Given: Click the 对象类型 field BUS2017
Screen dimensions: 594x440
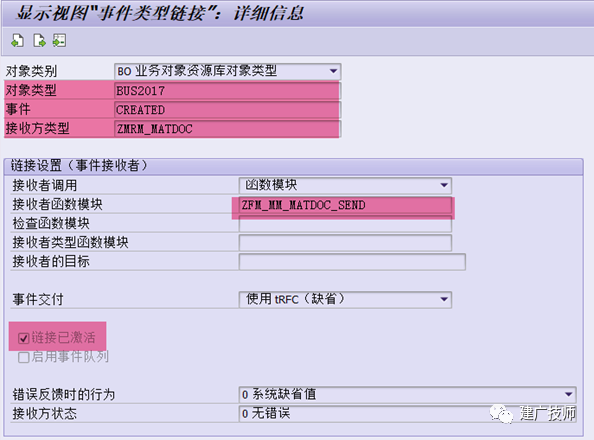Looking at the screenshot, I should pyautogui.click(x=227, y=91).
